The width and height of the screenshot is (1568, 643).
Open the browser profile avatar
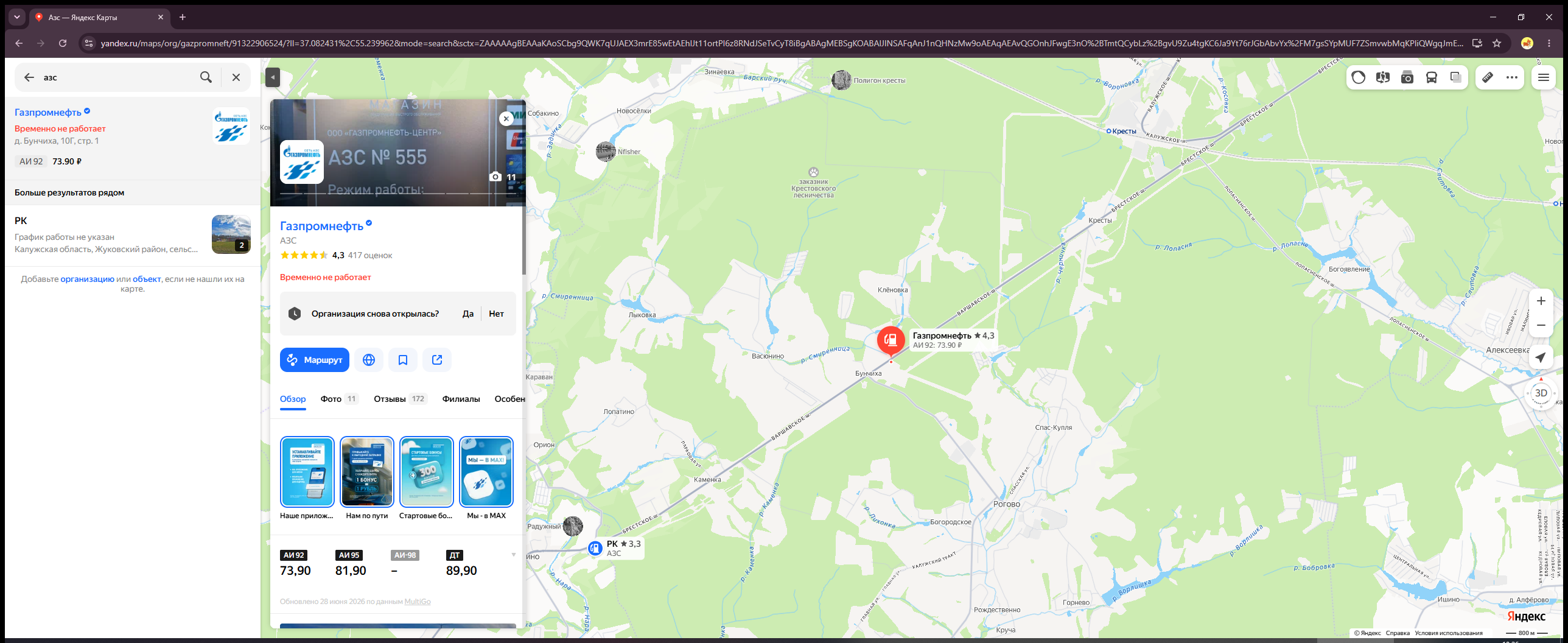click(1527, 43)
